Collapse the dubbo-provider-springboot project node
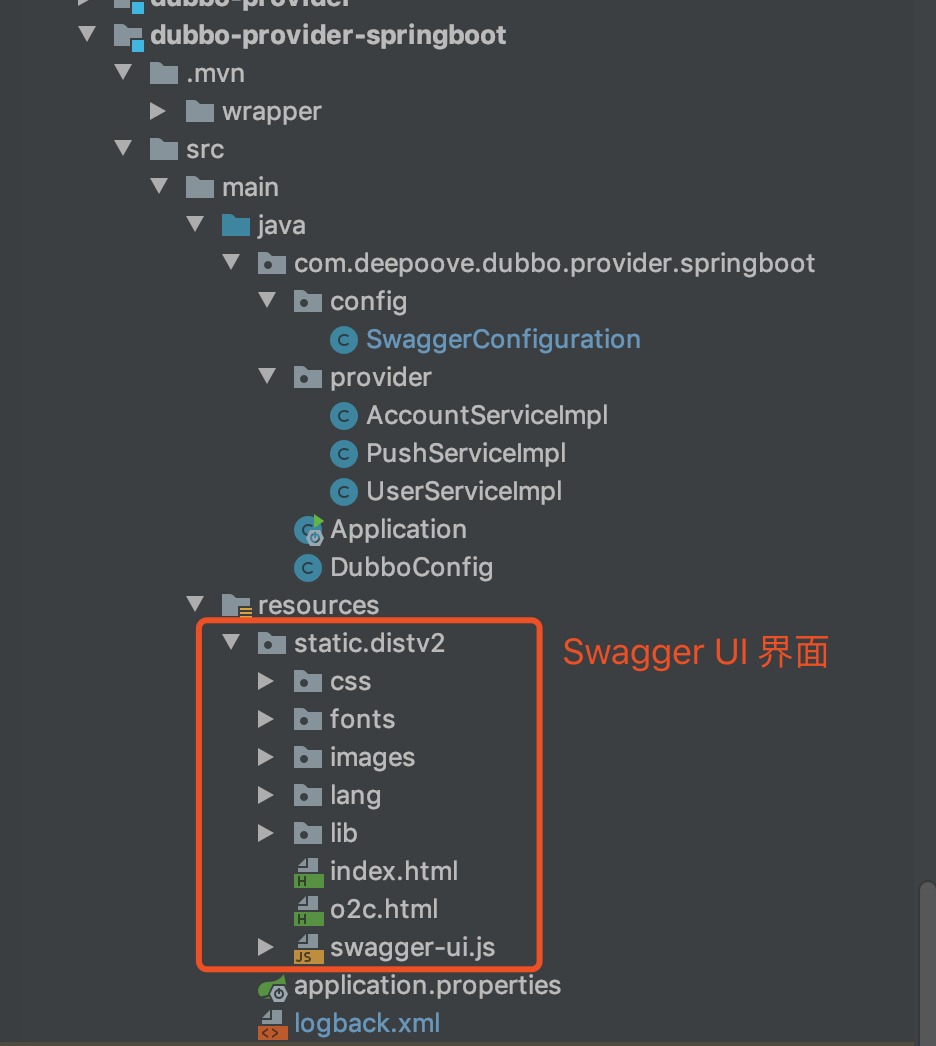Screen dimensions: 936x1046 coord(87,34)
